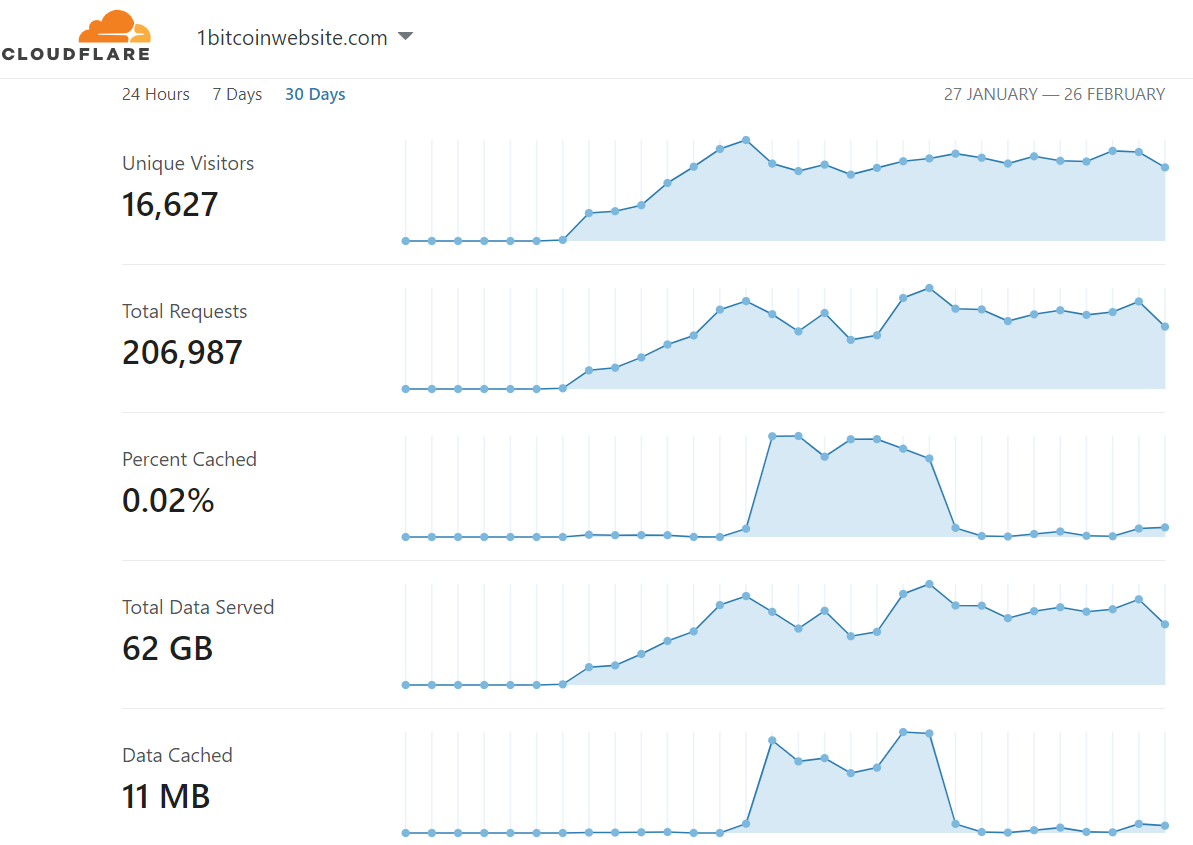The width and height of the screenshot is (1193, 845).
Task: Click the 16,627 unique visitors count
Action: tap(170, 205)
